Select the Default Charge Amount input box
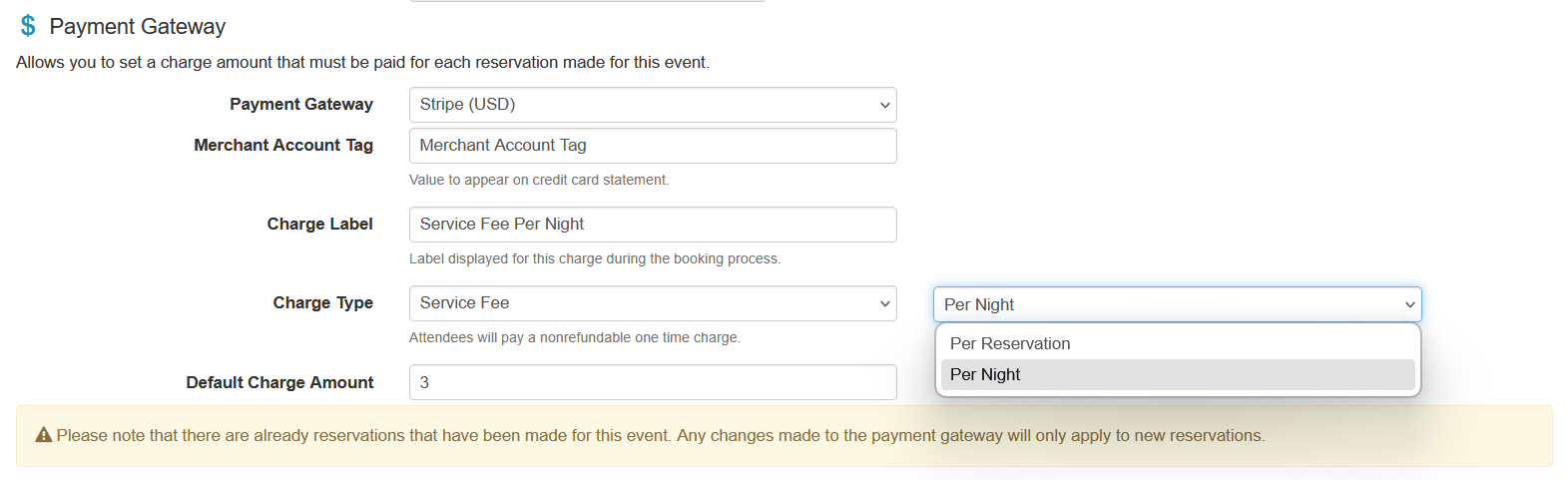 (x=653, y=382)
